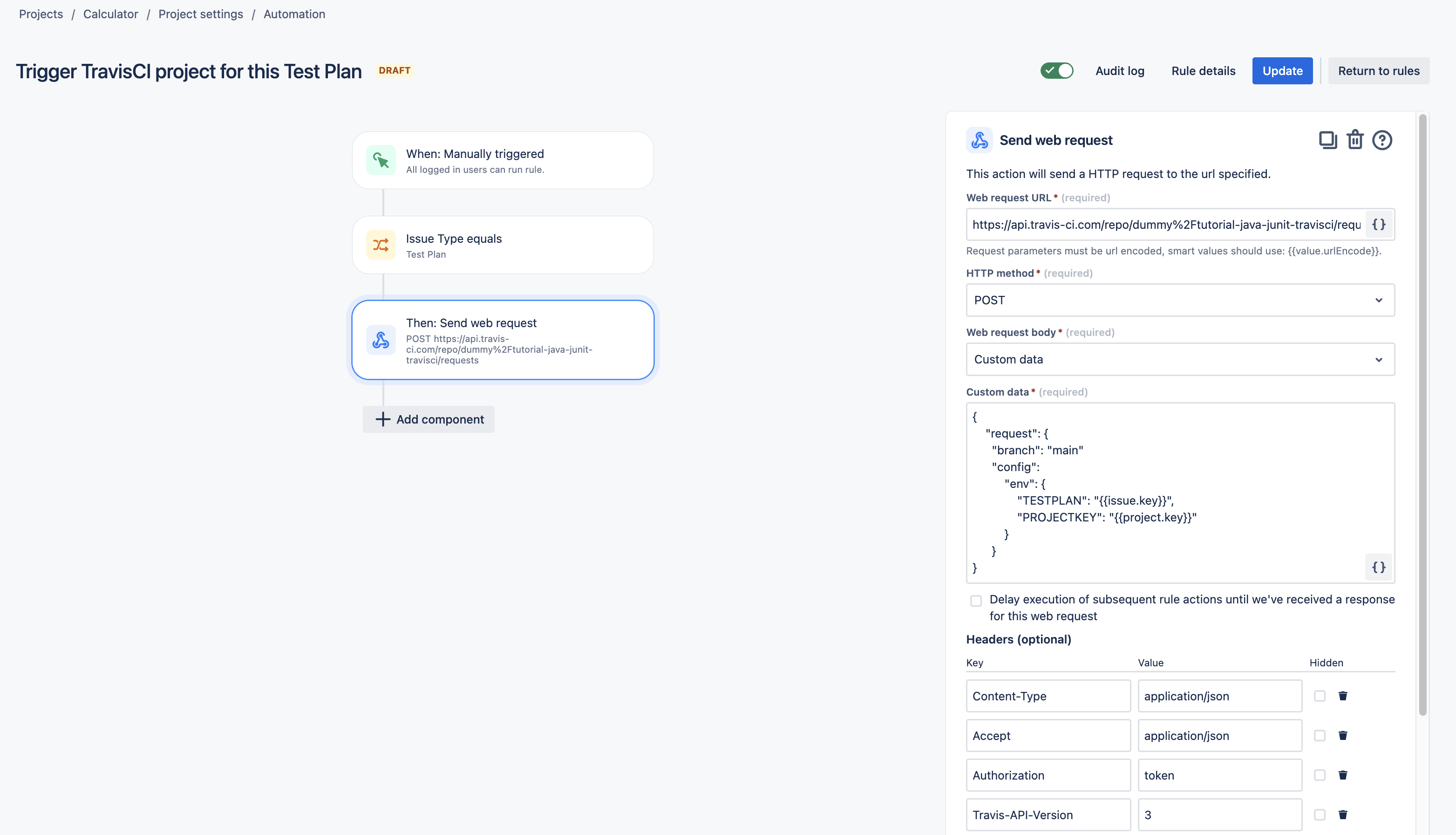This screenshot has width=1456, height=835.
Task: Click into the Custom data text area
Action: tap(1180, 493)
